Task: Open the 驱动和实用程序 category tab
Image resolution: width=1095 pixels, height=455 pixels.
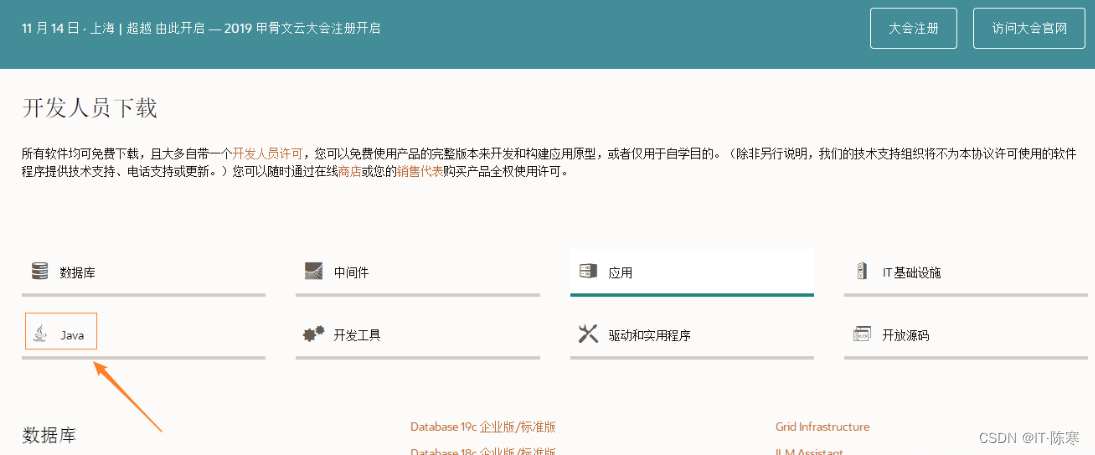Action: pos(692,335)
